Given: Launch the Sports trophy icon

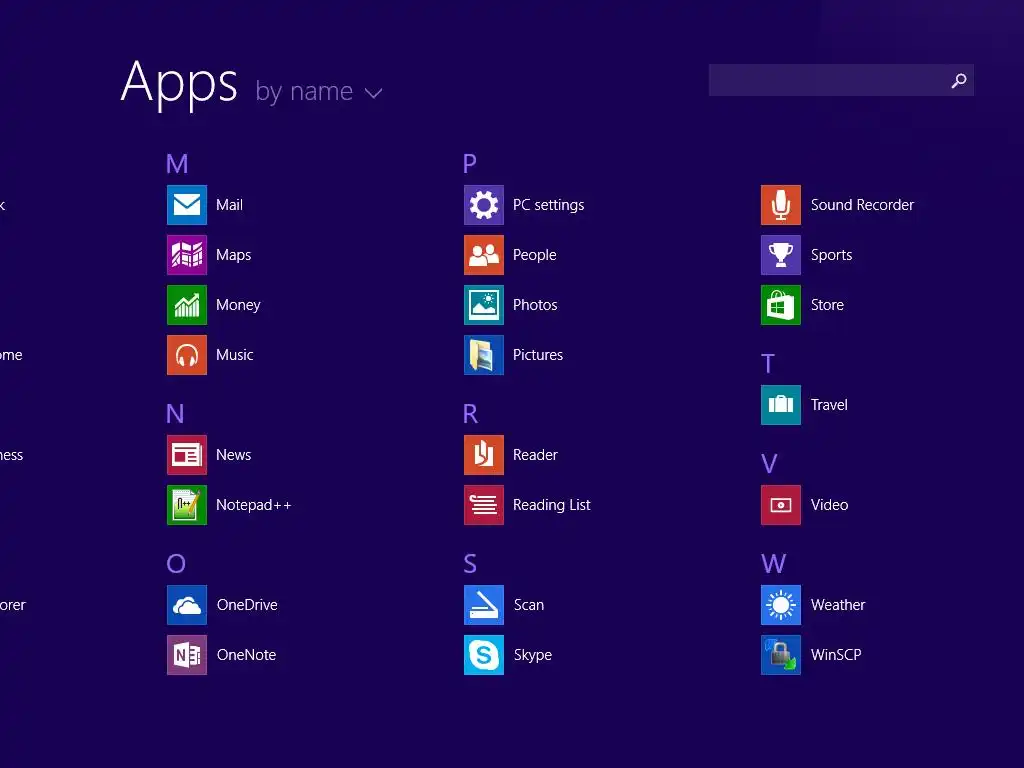Looking at the screenshot, I should click(x=781, y=255).
